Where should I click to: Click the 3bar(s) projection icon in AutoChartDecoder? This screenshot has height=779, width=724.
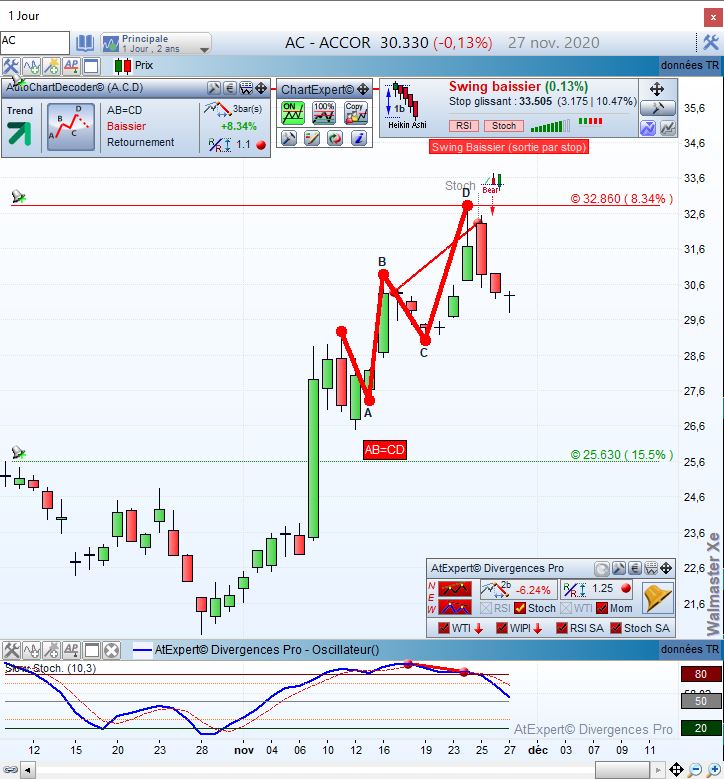(x=217, y=108)
